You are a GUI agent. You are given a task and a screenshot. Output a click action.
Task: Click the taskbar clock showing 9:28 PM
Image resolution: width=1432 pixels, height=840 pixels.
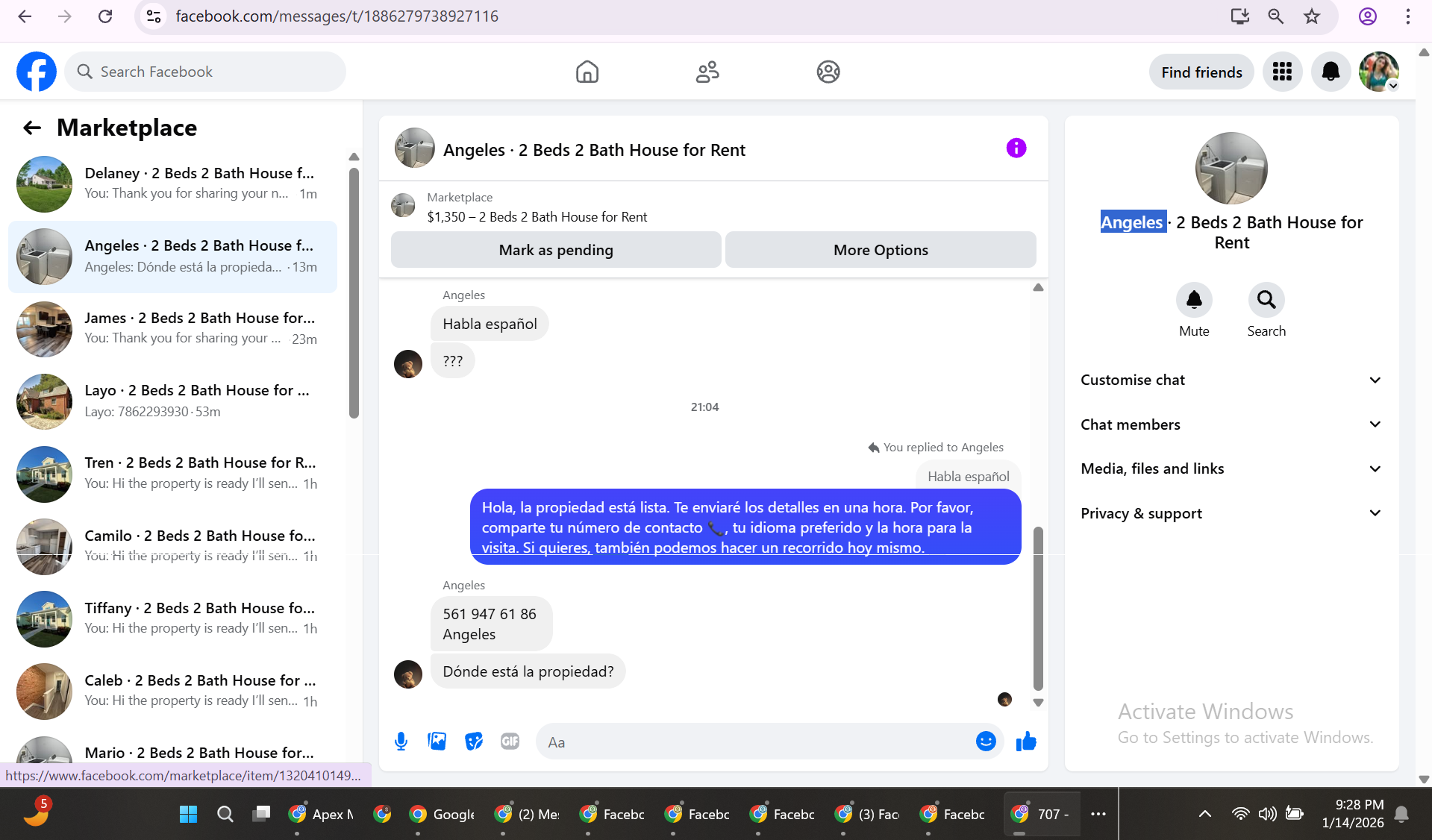pos(1352,814)
